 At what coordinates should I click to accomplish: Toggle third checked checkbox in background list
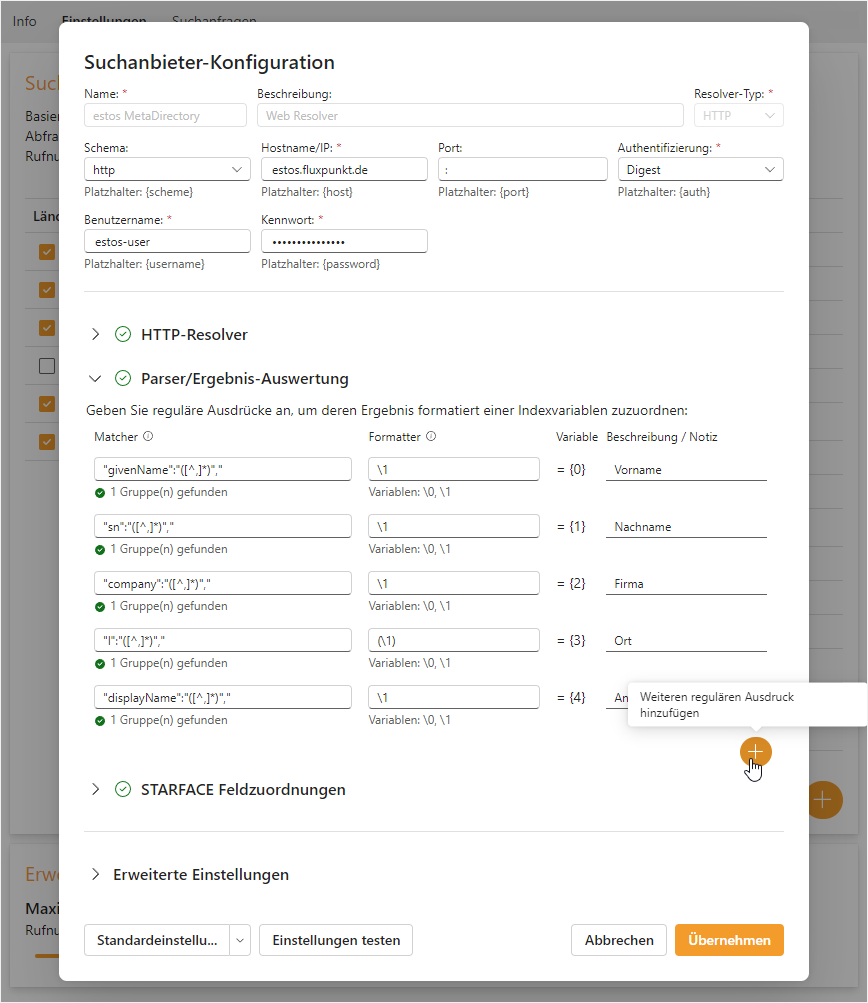(47, 328)
